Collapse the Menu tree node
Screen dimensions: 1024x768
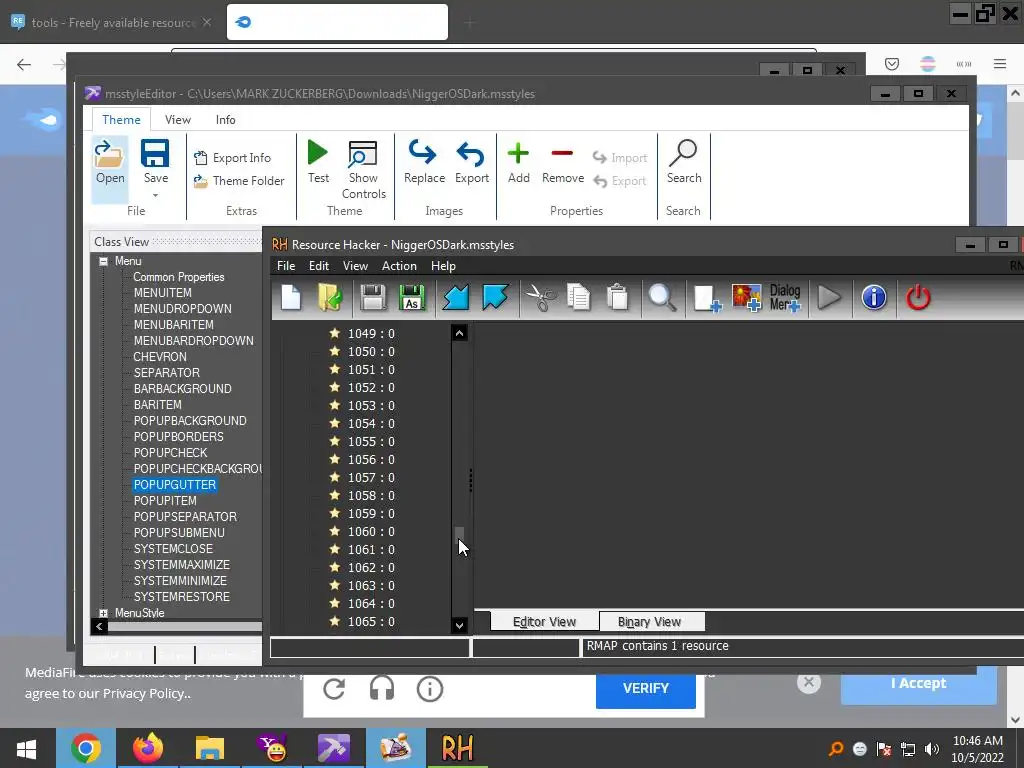(103, 261)
